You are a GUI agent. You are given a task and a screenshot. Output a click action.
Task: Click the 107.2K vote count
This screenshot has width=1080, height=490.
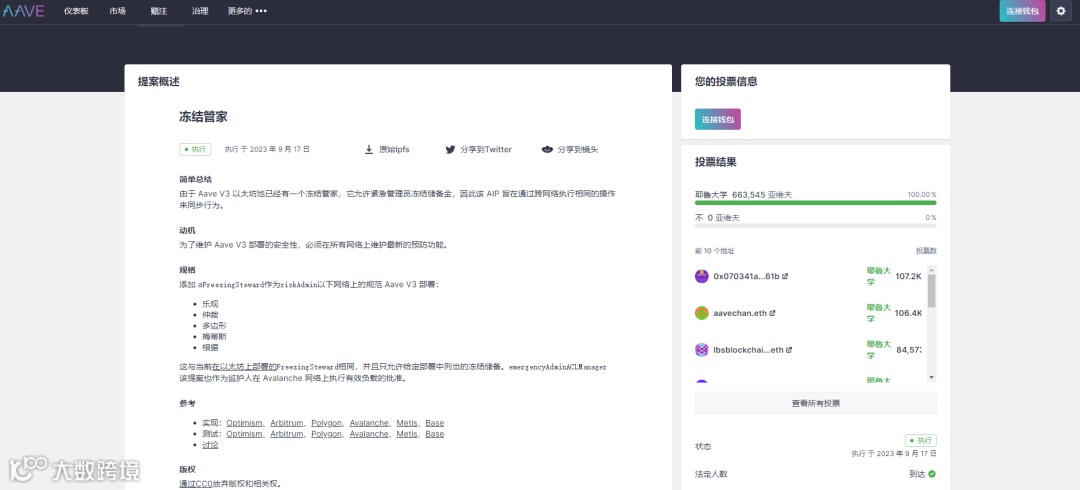point(908,276)
